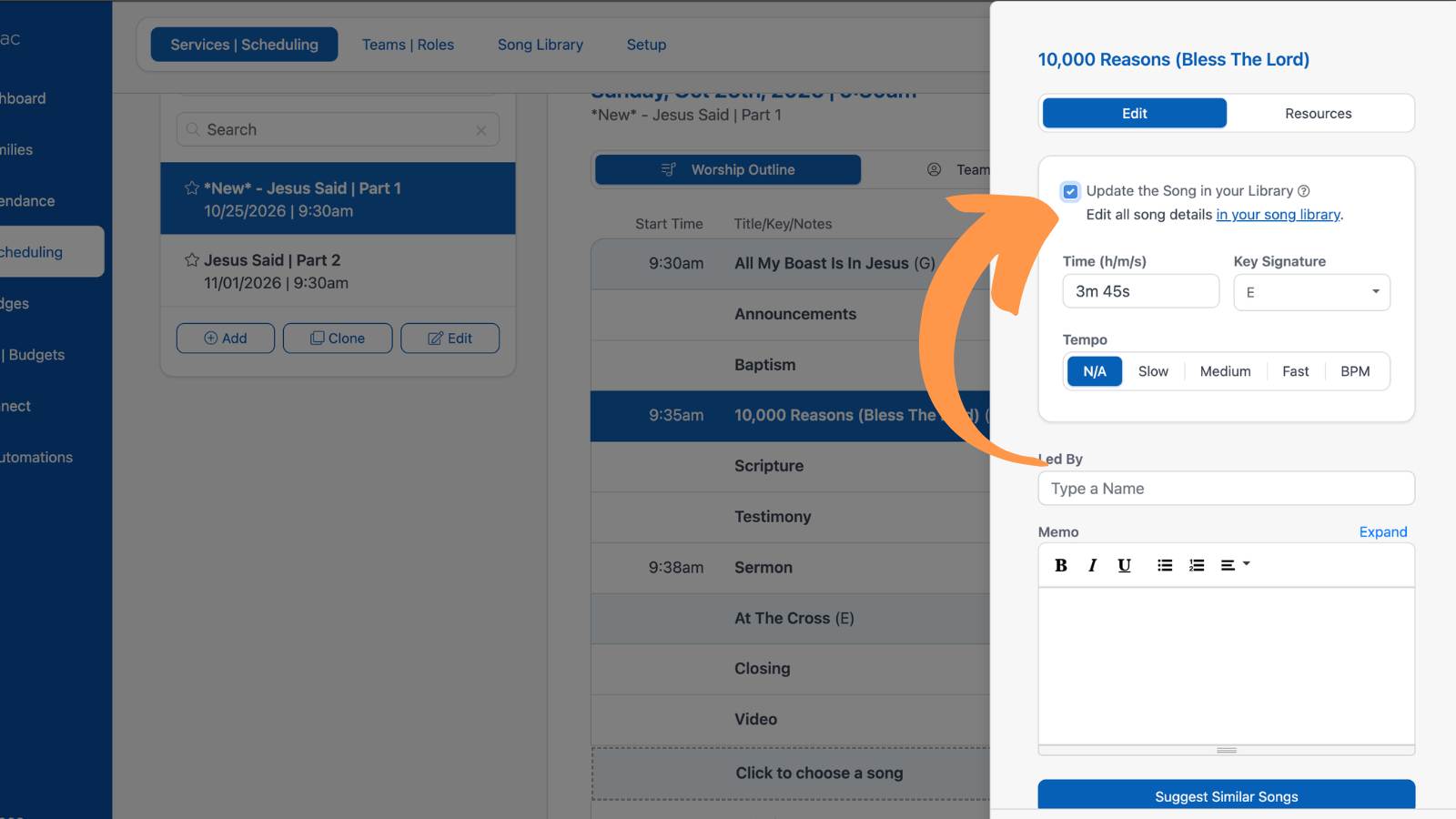Star the *New* - Jesus Said Part 1 service
The image size is (1456, 819).
(x=192, y=188)
